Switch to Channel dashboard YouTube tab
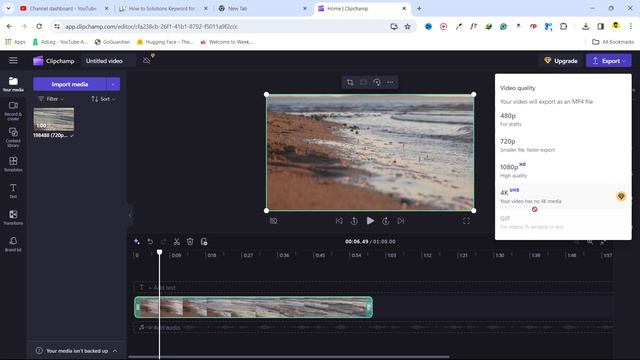The width and height of the screenshot is (640, 360). click(64, 8)
